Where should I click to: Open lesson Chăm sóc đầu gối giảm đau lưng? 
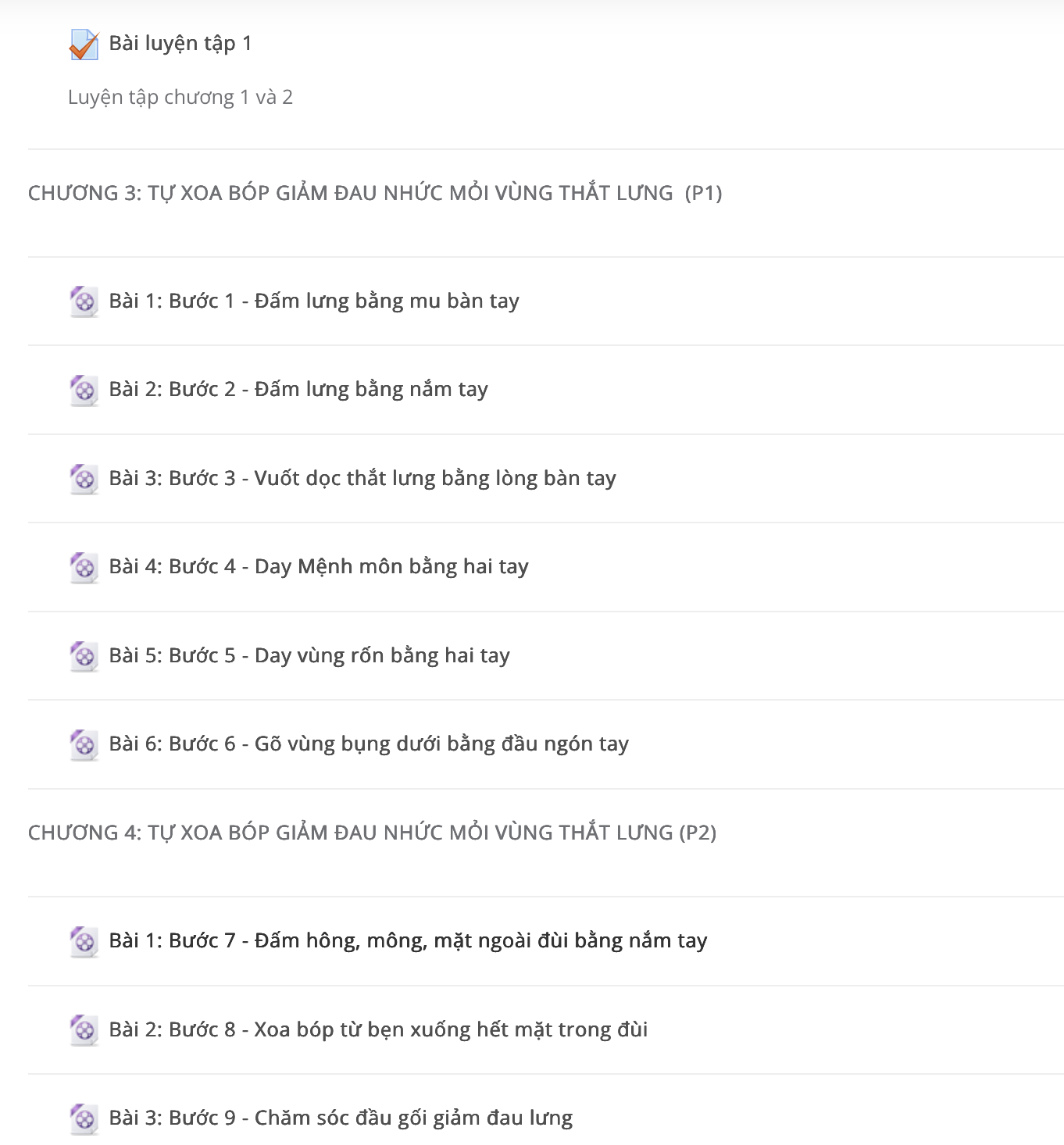tap(341, 1118)
